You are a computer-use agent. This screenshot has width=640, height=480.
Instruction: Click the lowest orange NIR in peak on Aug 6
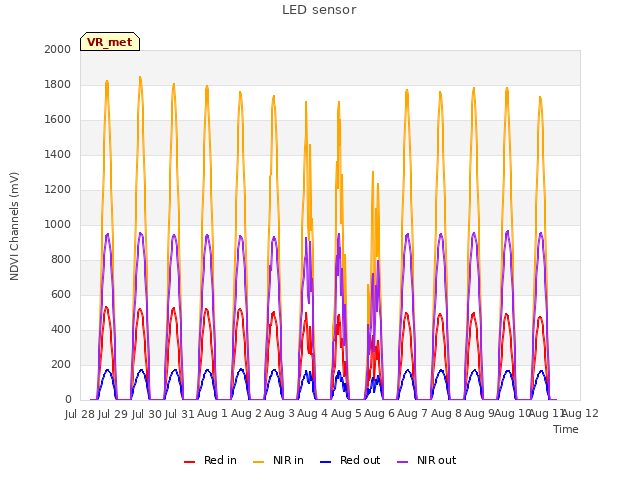pyautogui.click(x=373, y=171)
